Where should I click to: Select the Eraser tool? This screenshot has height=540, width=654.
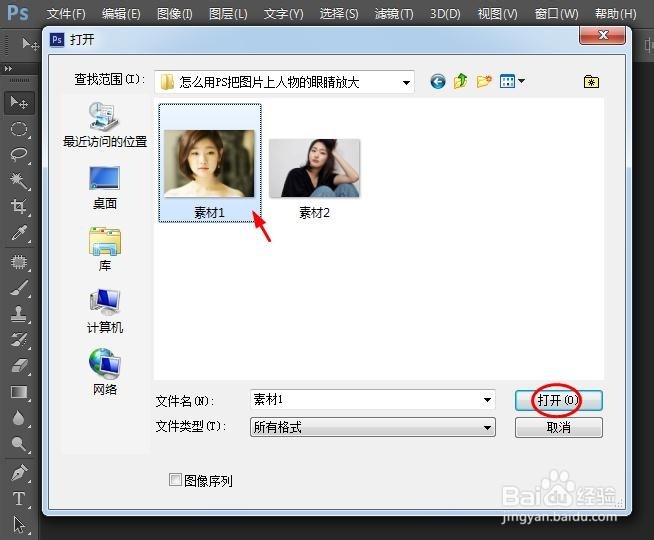click(19, 366)
